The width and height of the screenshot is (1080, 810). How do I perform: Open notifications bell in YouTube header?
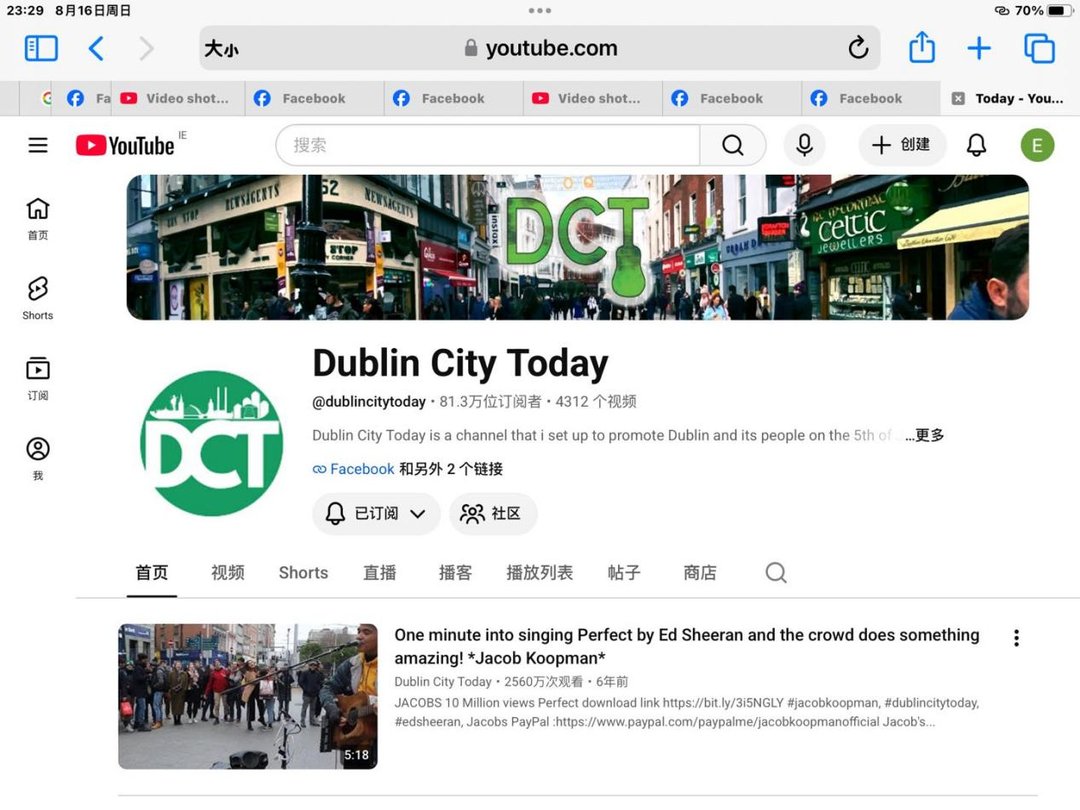coord(976,145)
